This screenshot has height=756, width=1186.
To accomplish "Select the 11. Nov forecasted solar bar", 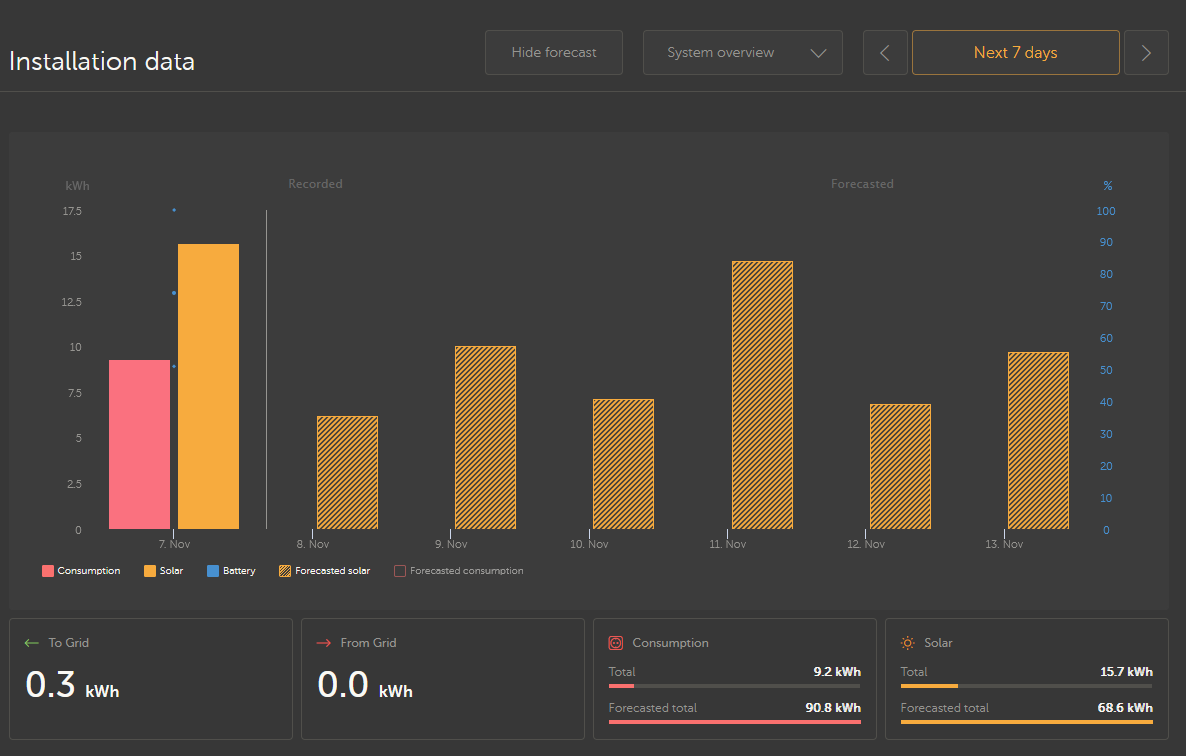I will 762,395.
